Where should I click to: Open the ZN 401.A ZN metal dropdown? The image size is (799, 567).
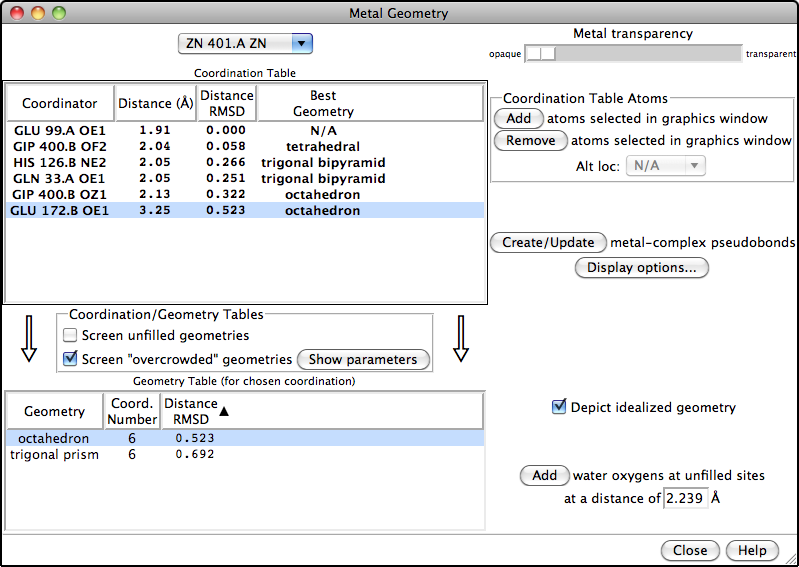(x=245, y=43)
